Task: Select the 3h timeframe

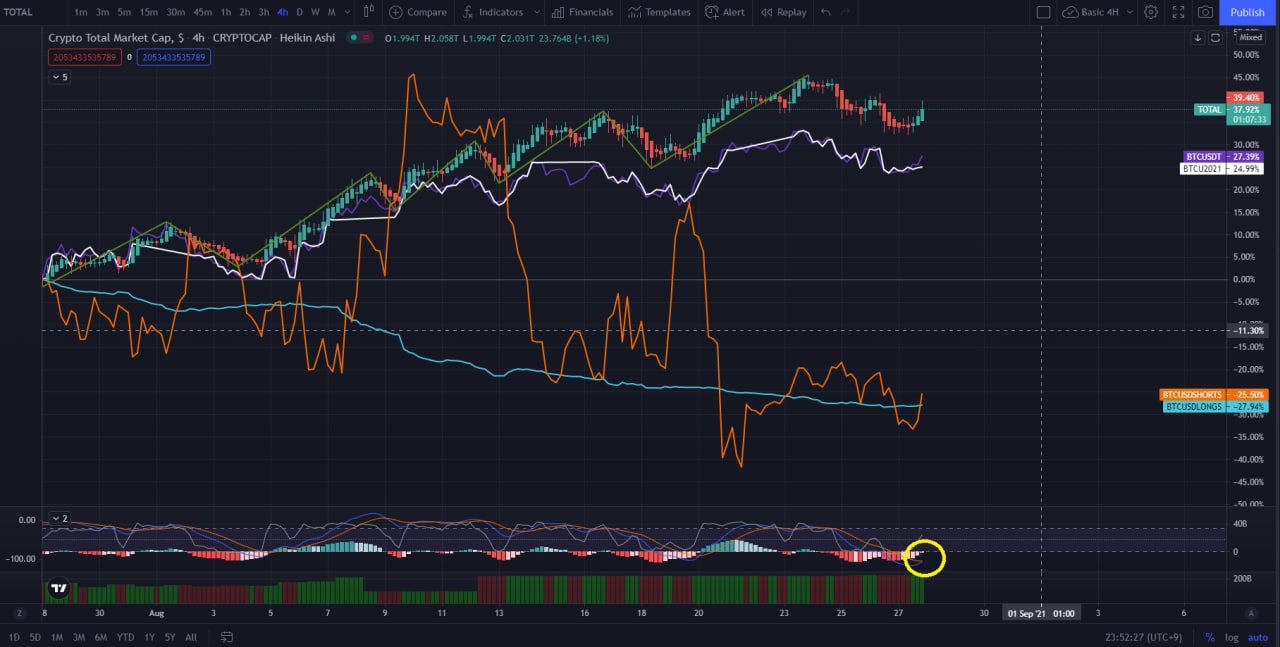Action: coord(264,12)
